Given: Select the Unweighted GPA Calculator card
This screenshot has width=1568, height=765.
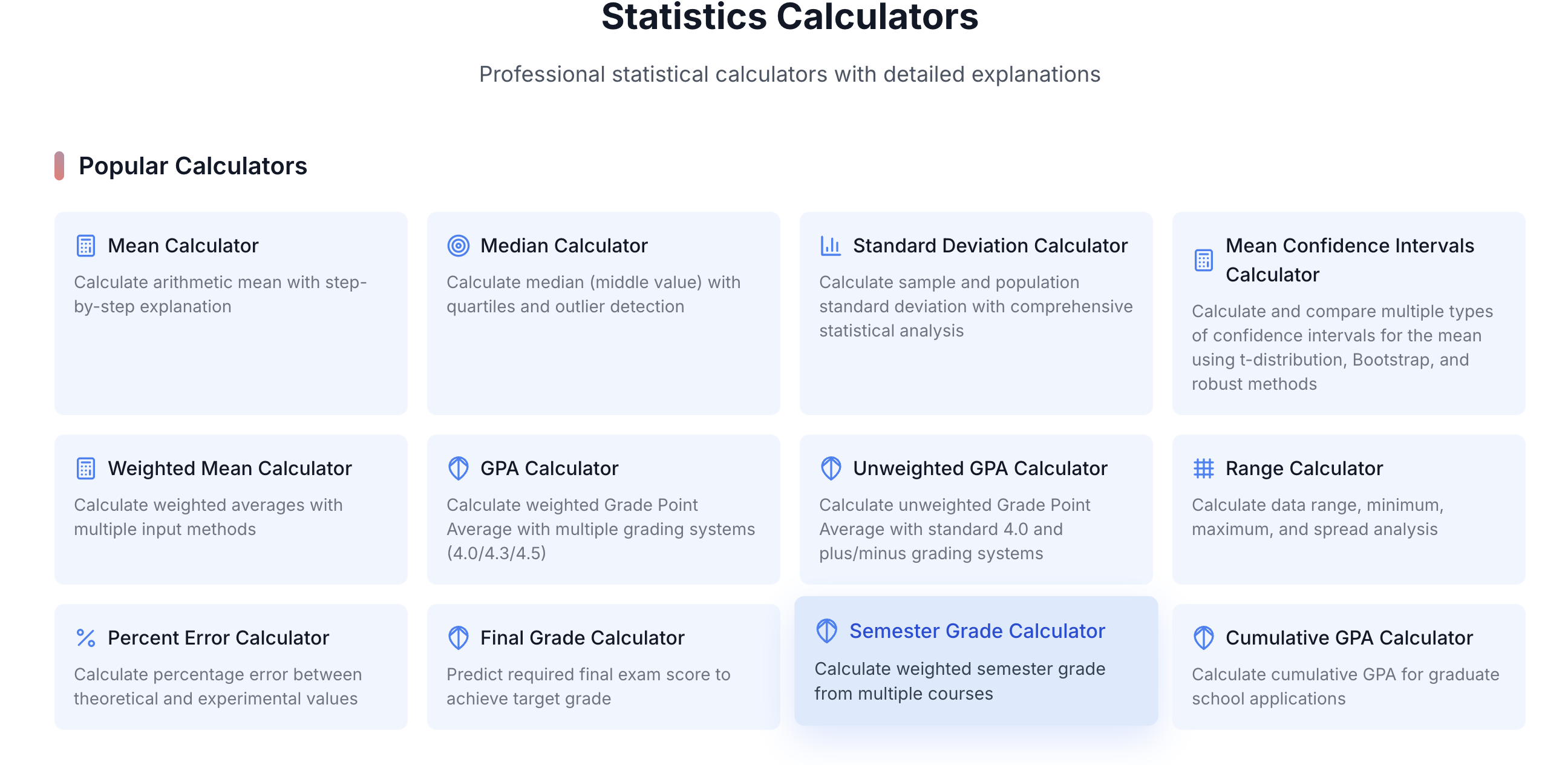Looking at the screenshot, I should click(x=976, y=510).
